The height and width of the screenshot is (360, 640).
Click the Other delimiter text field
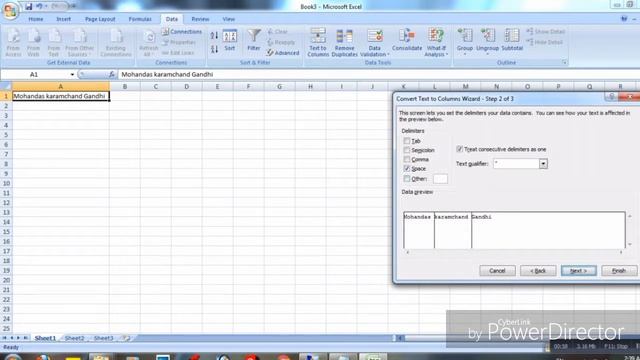coord(440,179)
